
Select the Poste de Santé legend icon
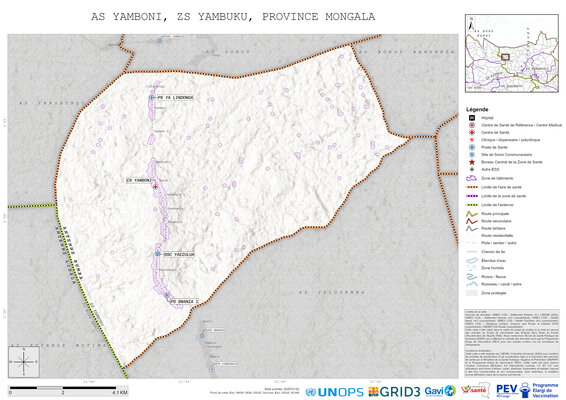[471, 147]
